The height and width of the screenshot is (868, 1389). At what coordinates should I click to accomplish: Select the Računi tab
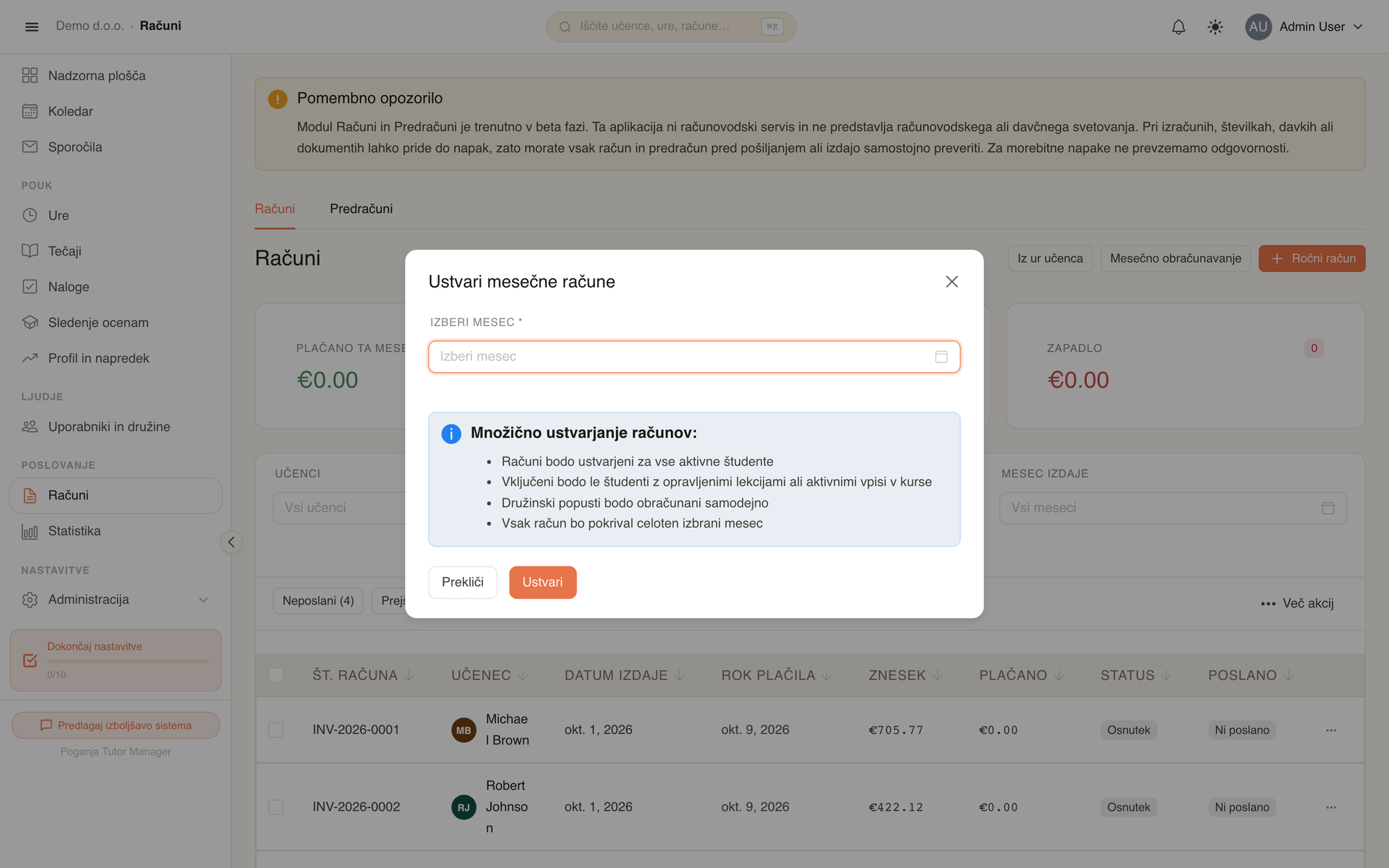pyautogui.click(x=275, y=209)
